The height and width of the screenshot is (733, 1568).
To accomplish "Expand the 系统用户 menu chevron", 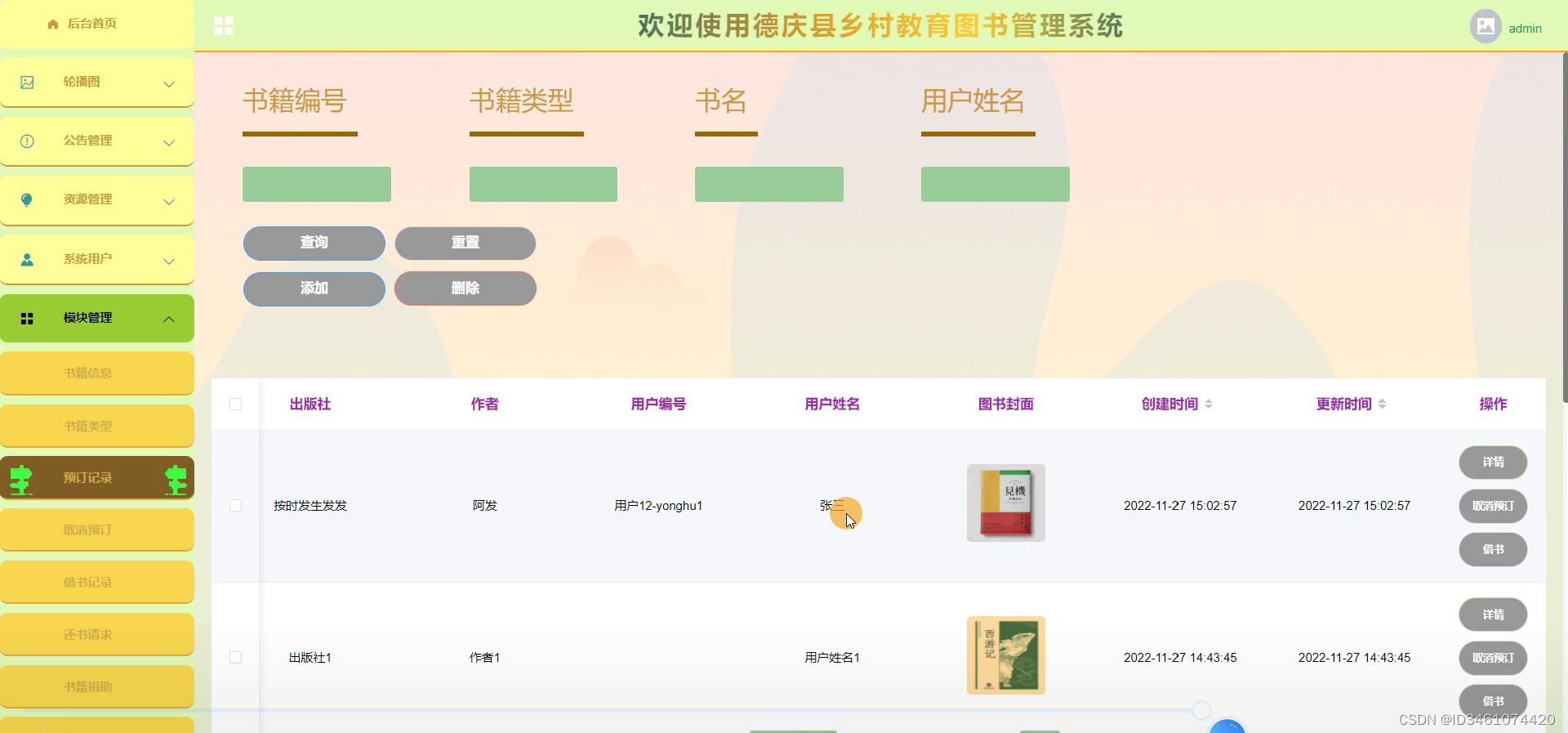I will (x=169, y=261).
